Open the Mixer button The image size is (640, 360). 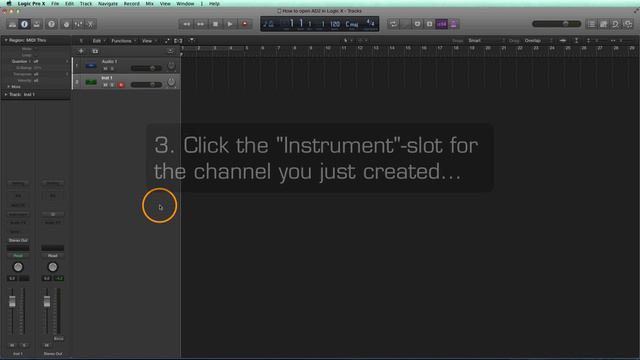point(78,24)
